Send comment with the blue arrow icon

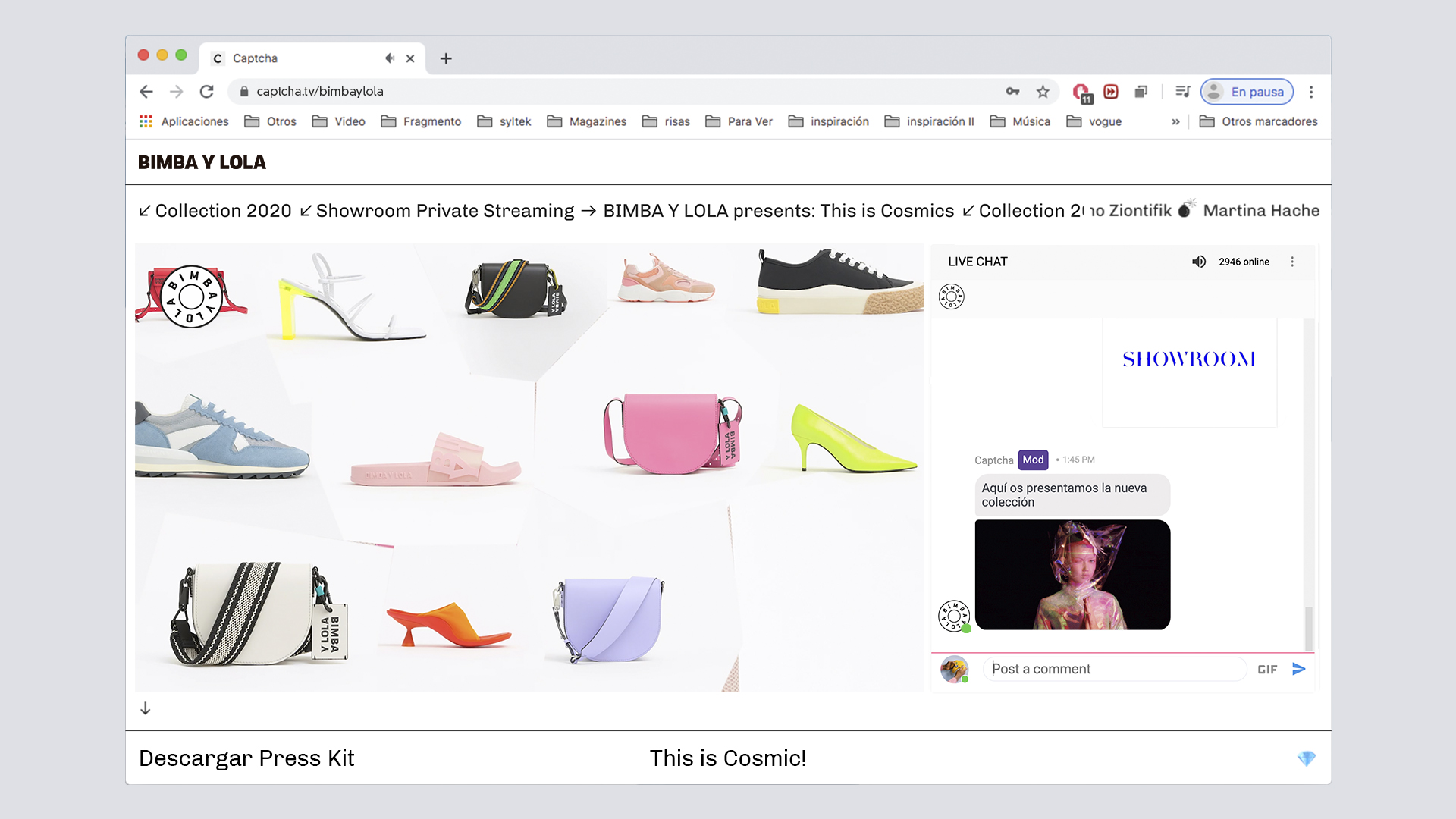1298,669
